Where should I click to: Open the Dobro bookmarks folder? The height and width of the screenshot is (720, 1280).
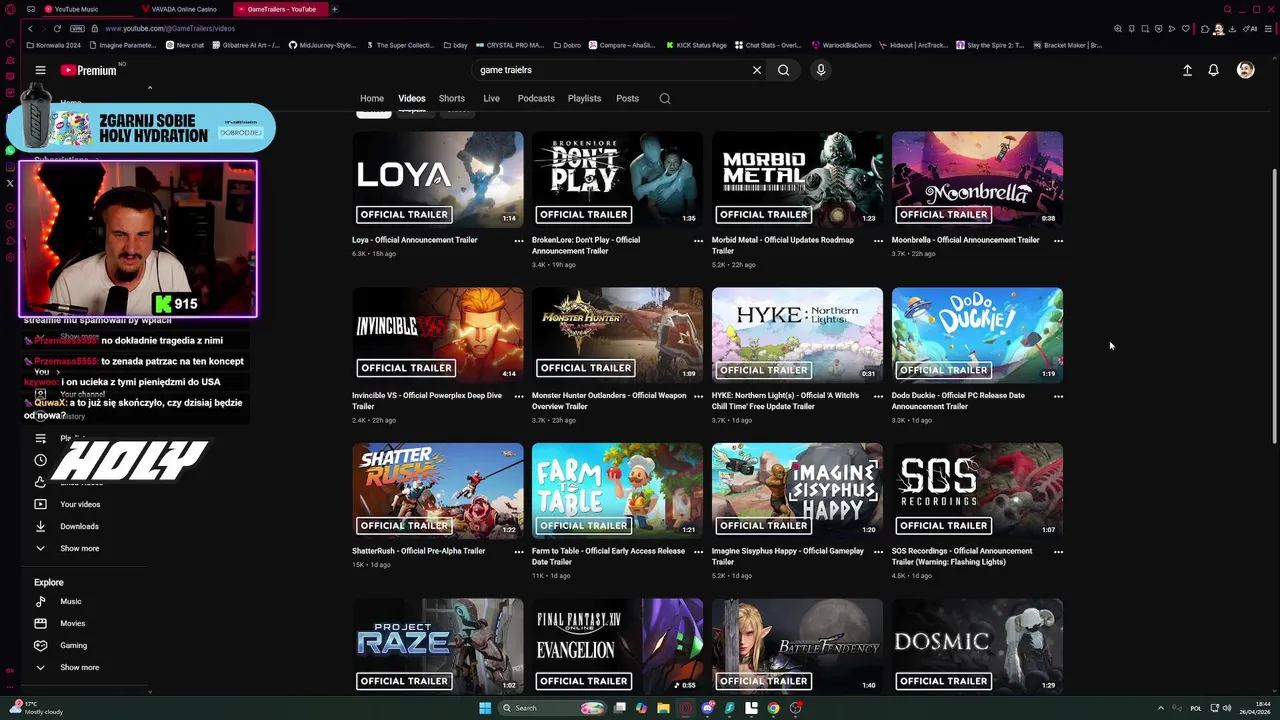point(567,45)
